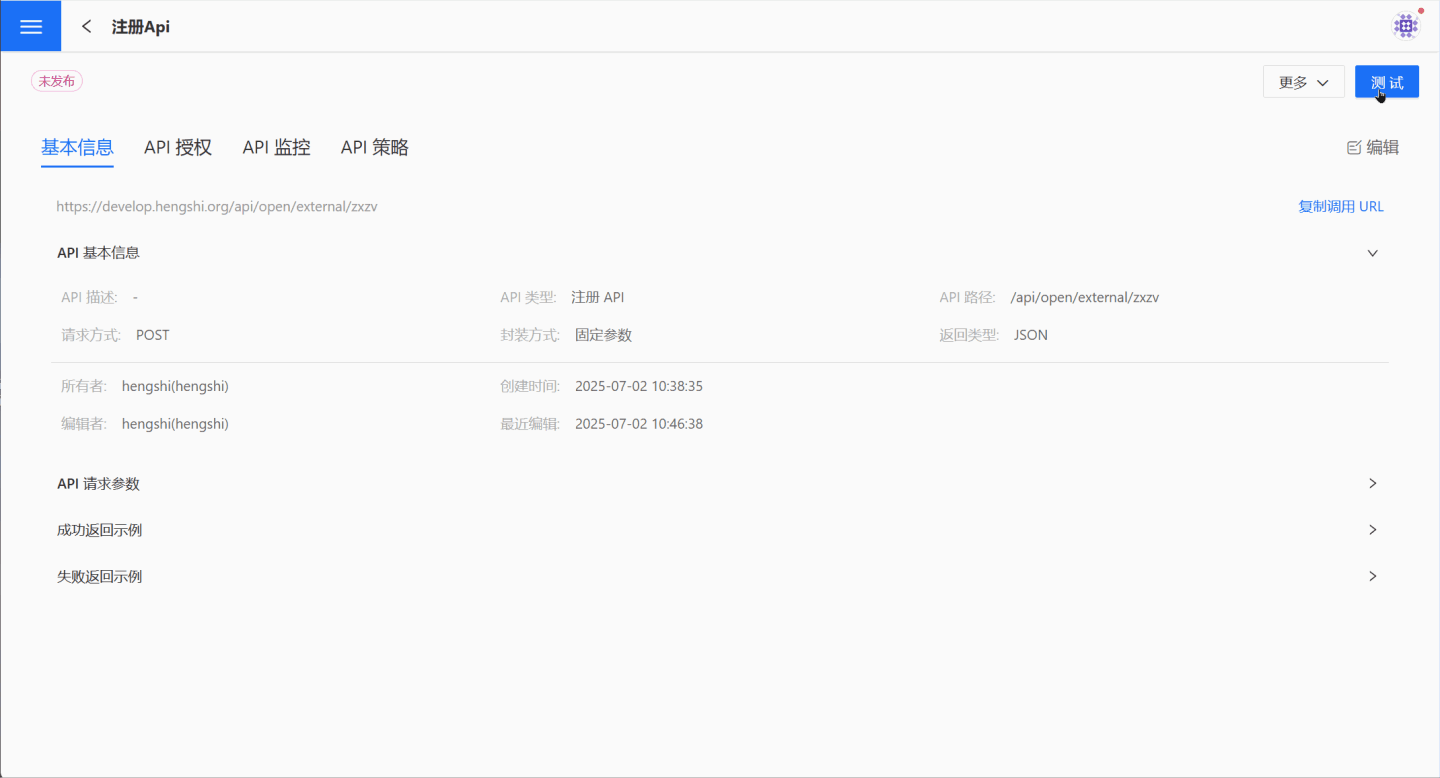
Task: Click the 复制调用 URL link
Action: 1340,207
